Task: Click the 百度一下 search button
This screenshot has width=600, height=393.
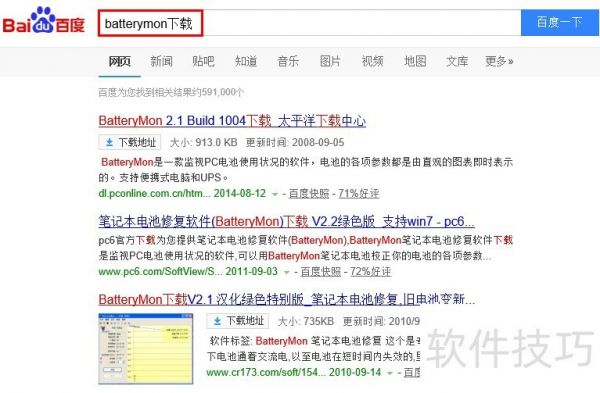Action: (x=559, y=23)
